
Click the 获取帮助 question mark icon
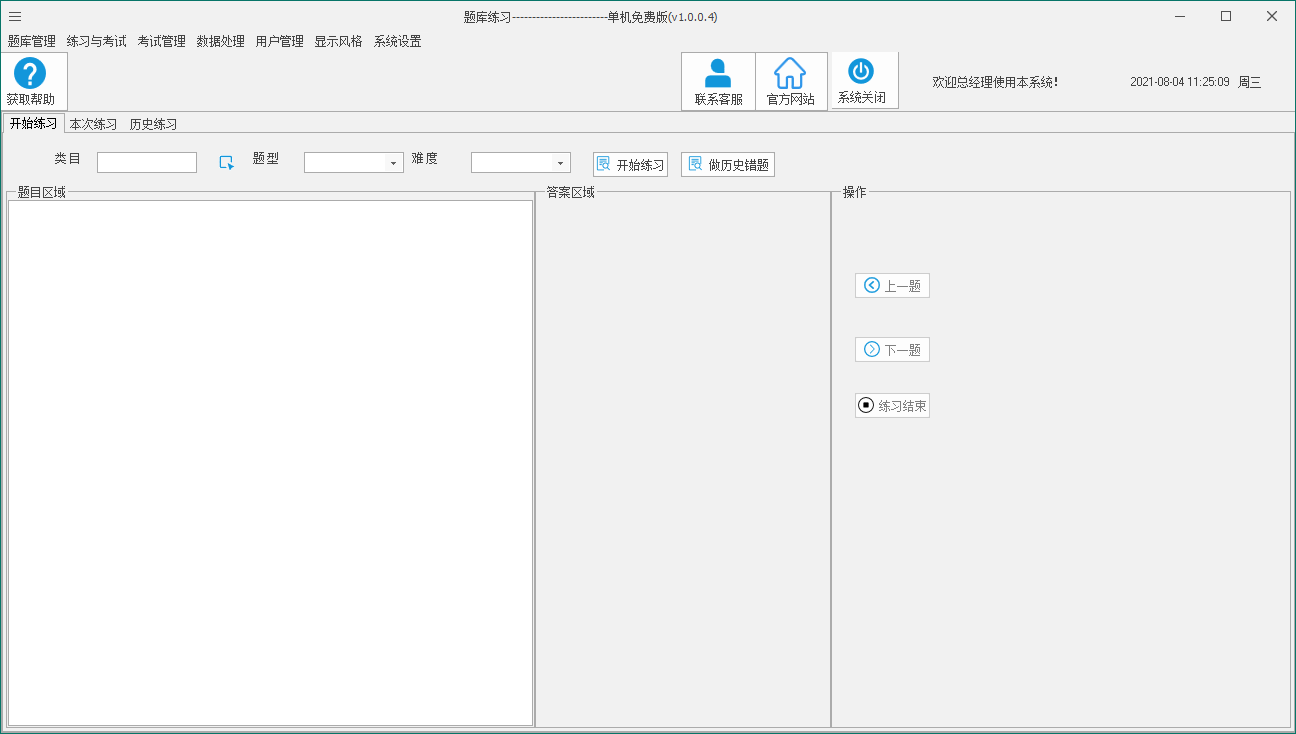pyautogui.click(x=30, y=73)
